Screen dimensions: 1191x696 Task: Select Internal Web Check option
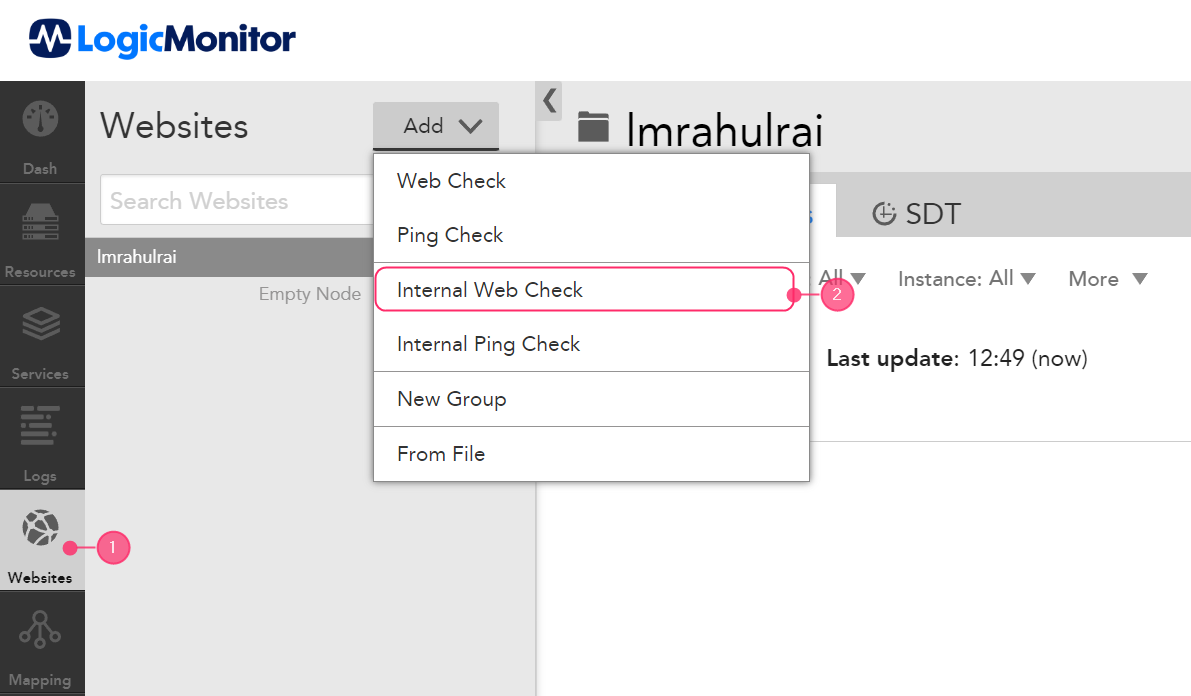point(490,290)
